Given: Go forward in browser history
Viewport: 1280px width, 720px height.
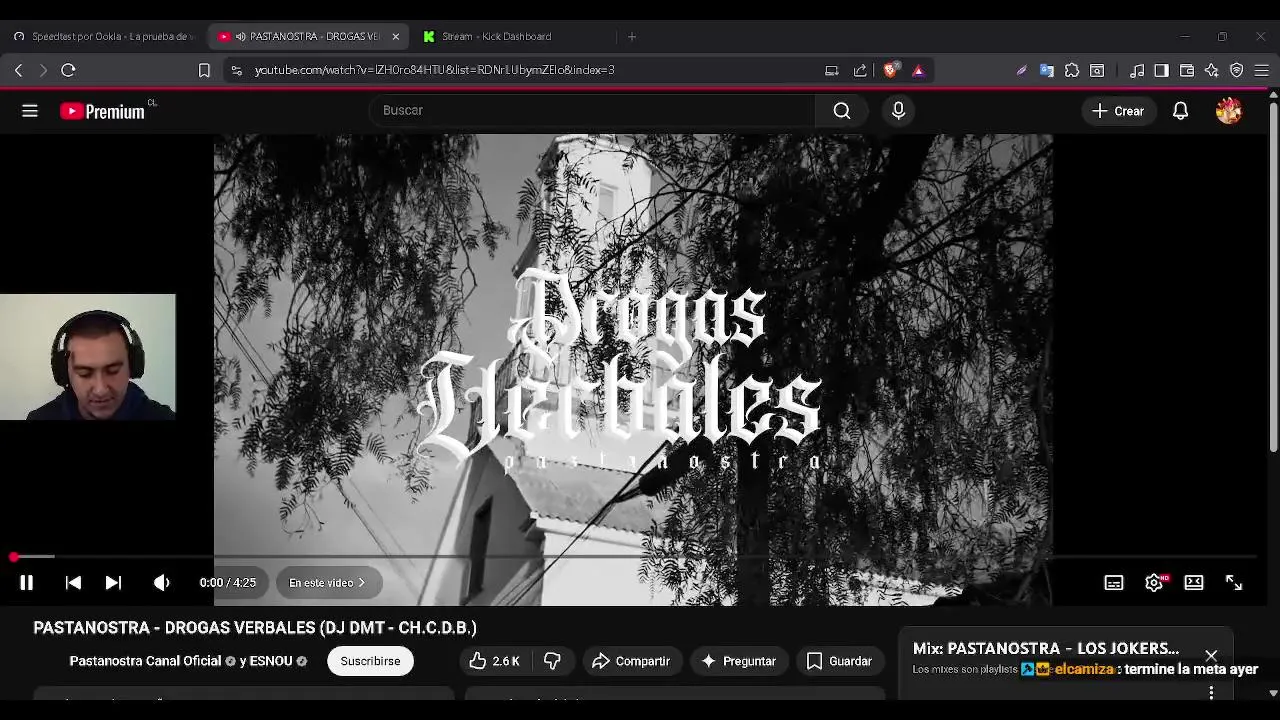Looking at the screenshot, I should [x=42, y=70].
